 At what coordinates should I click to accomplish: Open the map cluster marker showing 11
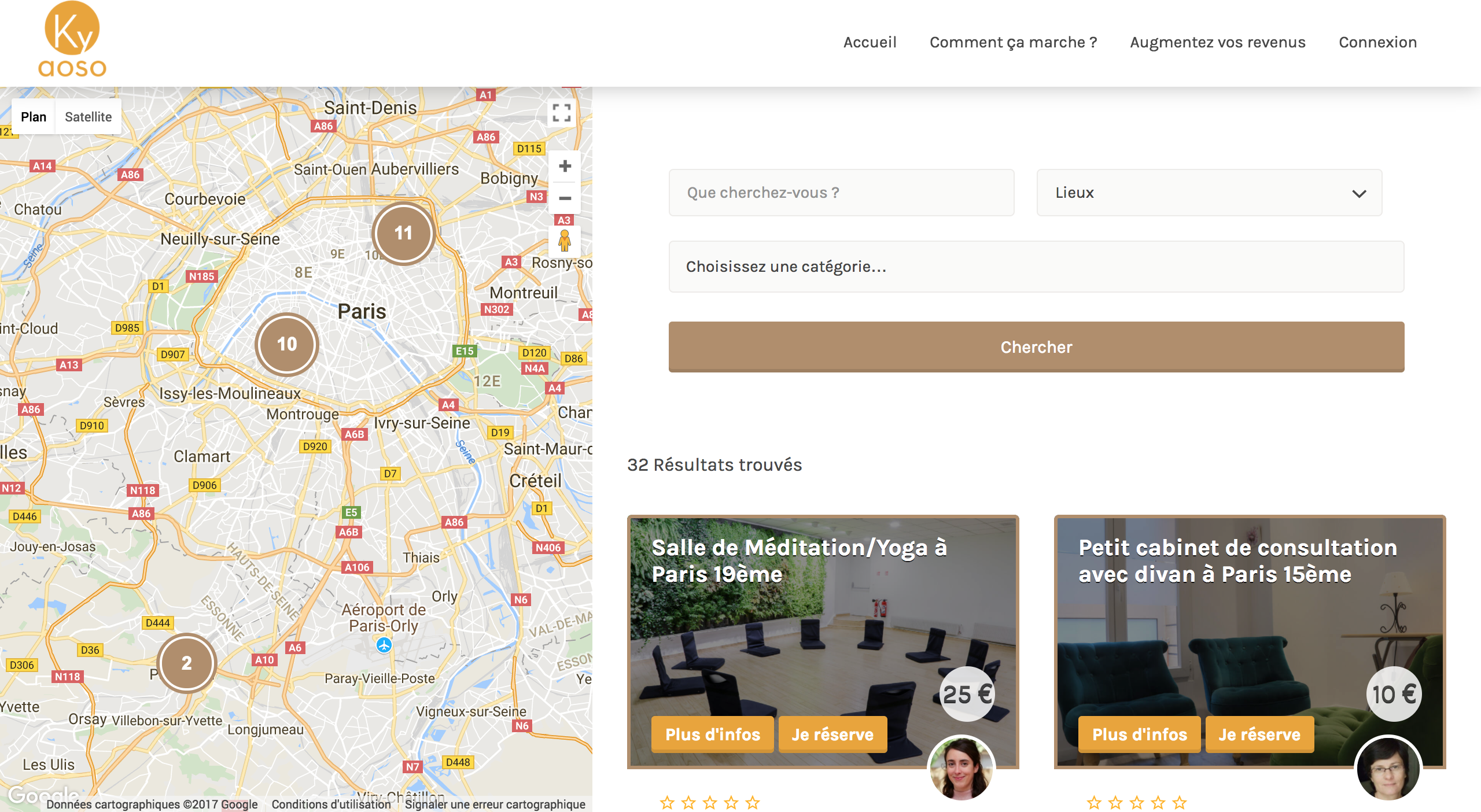(403, 233)
